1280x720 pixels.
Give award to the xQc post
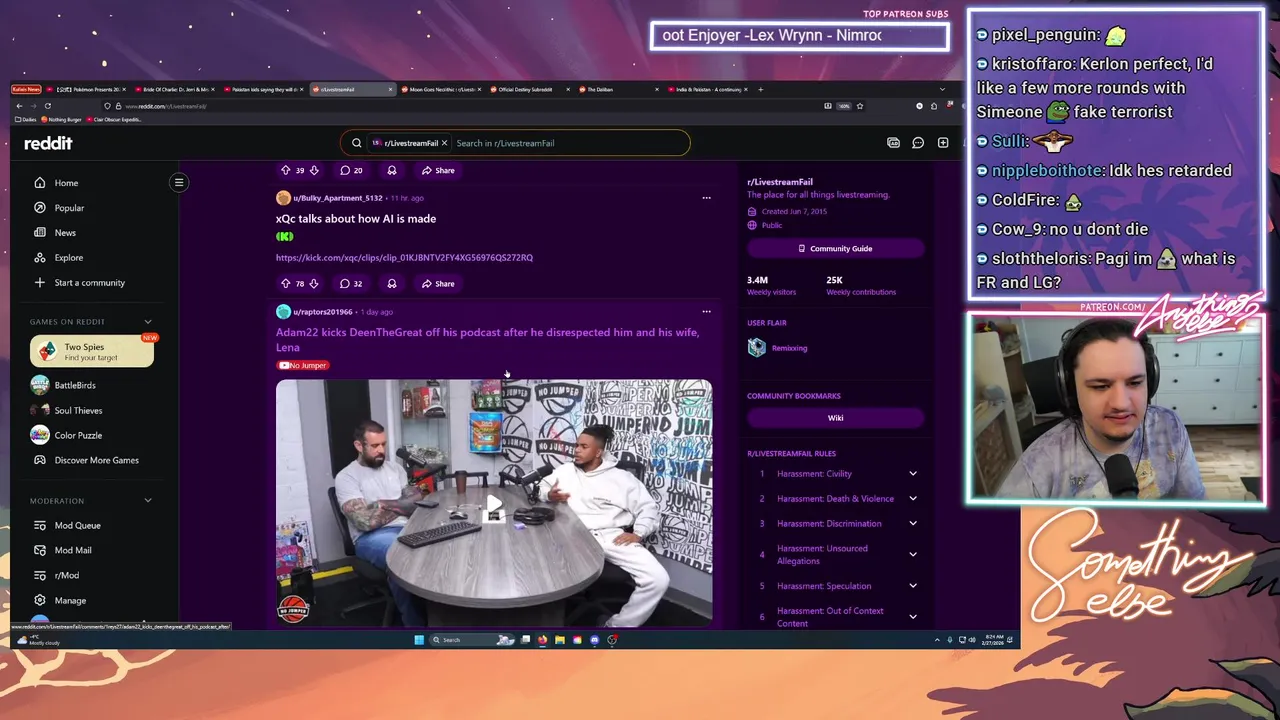click(x=392, y=283)
